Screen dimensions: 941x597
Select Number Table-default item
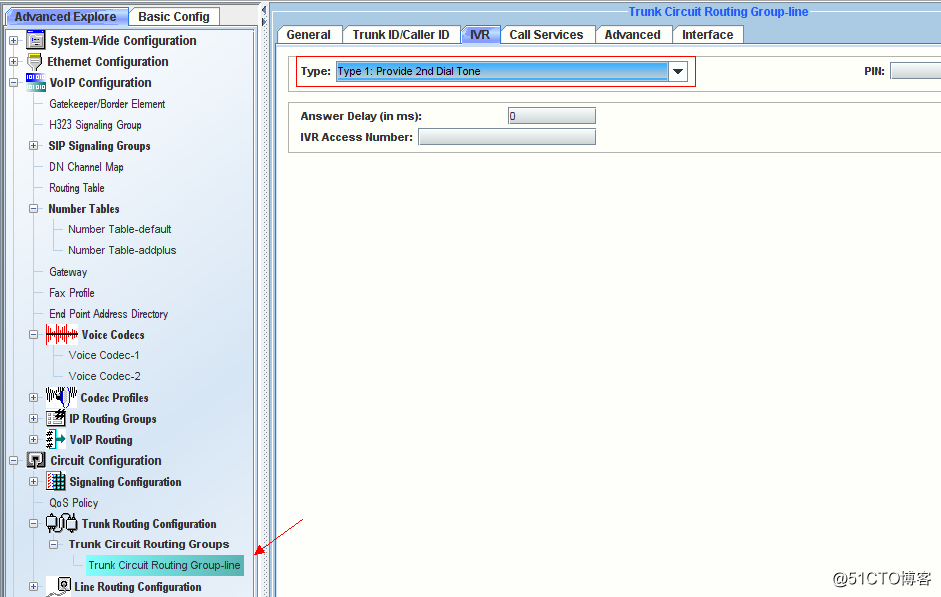click(x=119, y=229)
